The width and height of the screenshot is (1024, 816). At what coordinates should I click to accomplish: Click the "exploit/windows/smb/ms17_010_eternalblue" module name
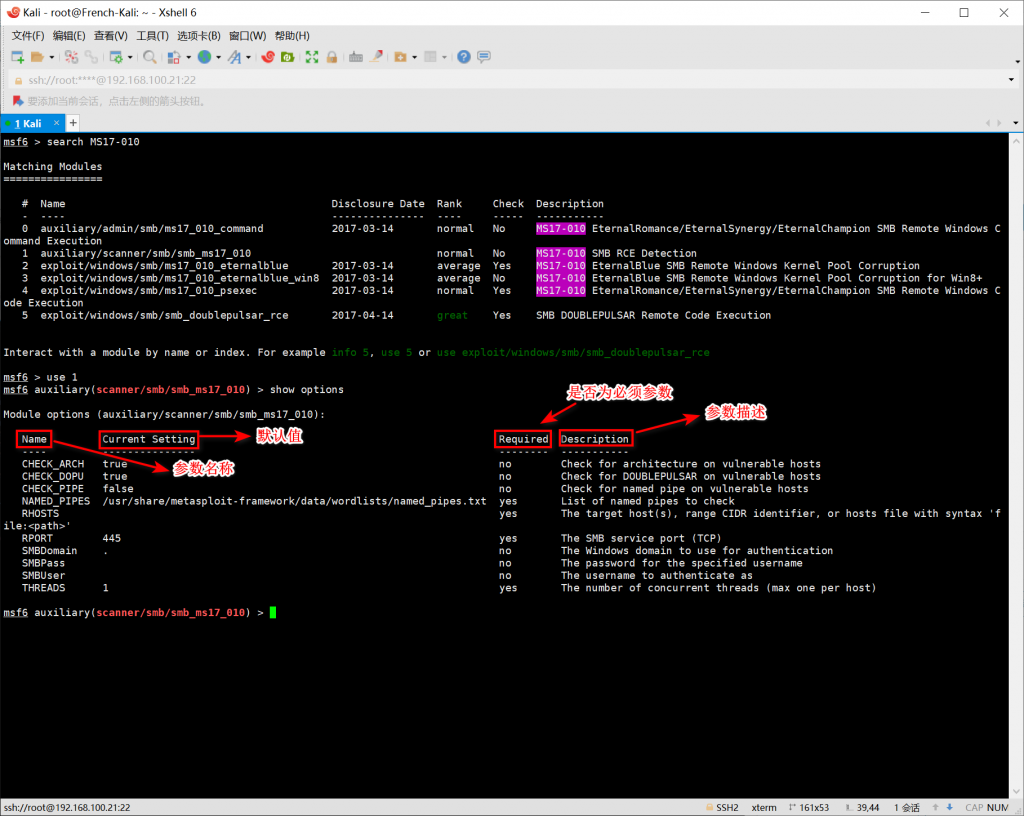(165, 266)
